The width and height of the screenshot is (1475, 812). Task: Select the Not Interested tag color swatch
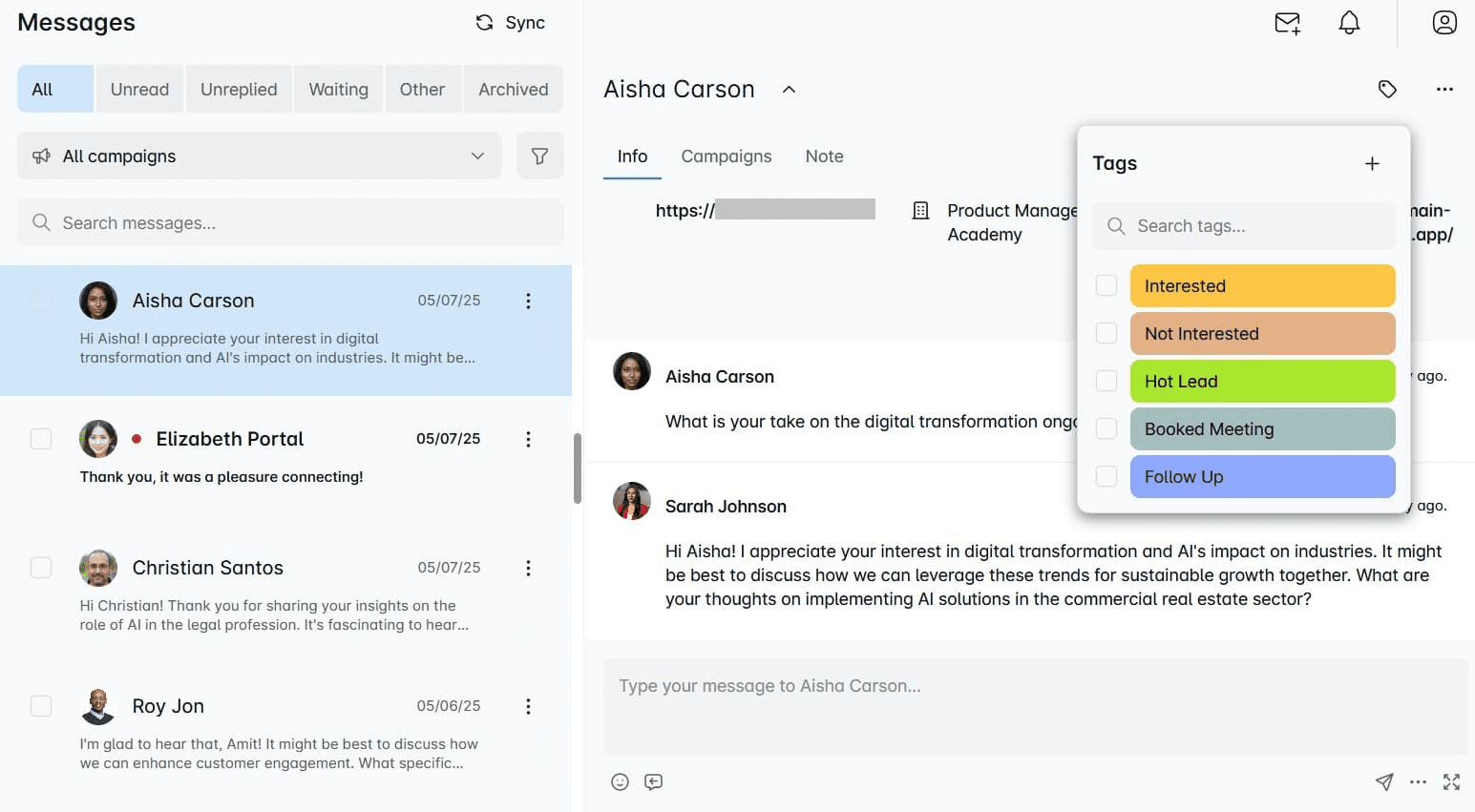click(x=1262, y=333)
